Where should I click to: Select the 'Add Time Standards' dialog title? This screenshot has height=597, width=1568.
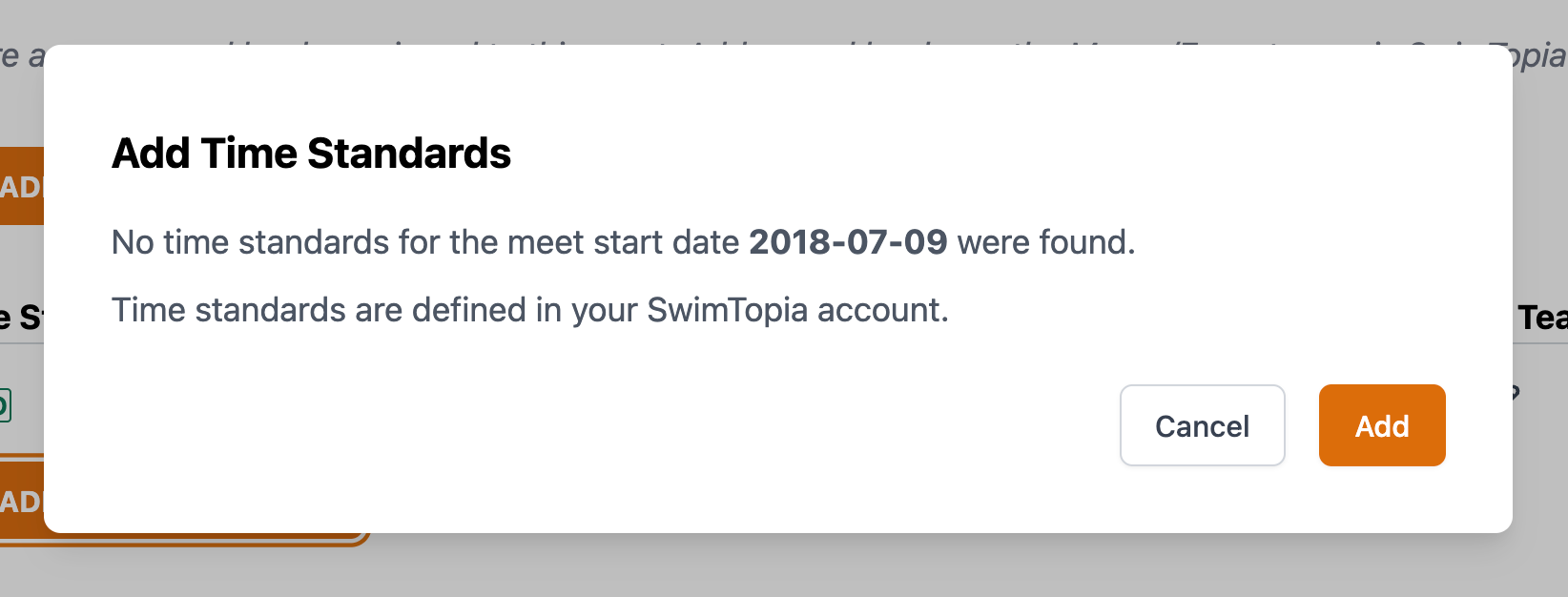click(311, 153)
